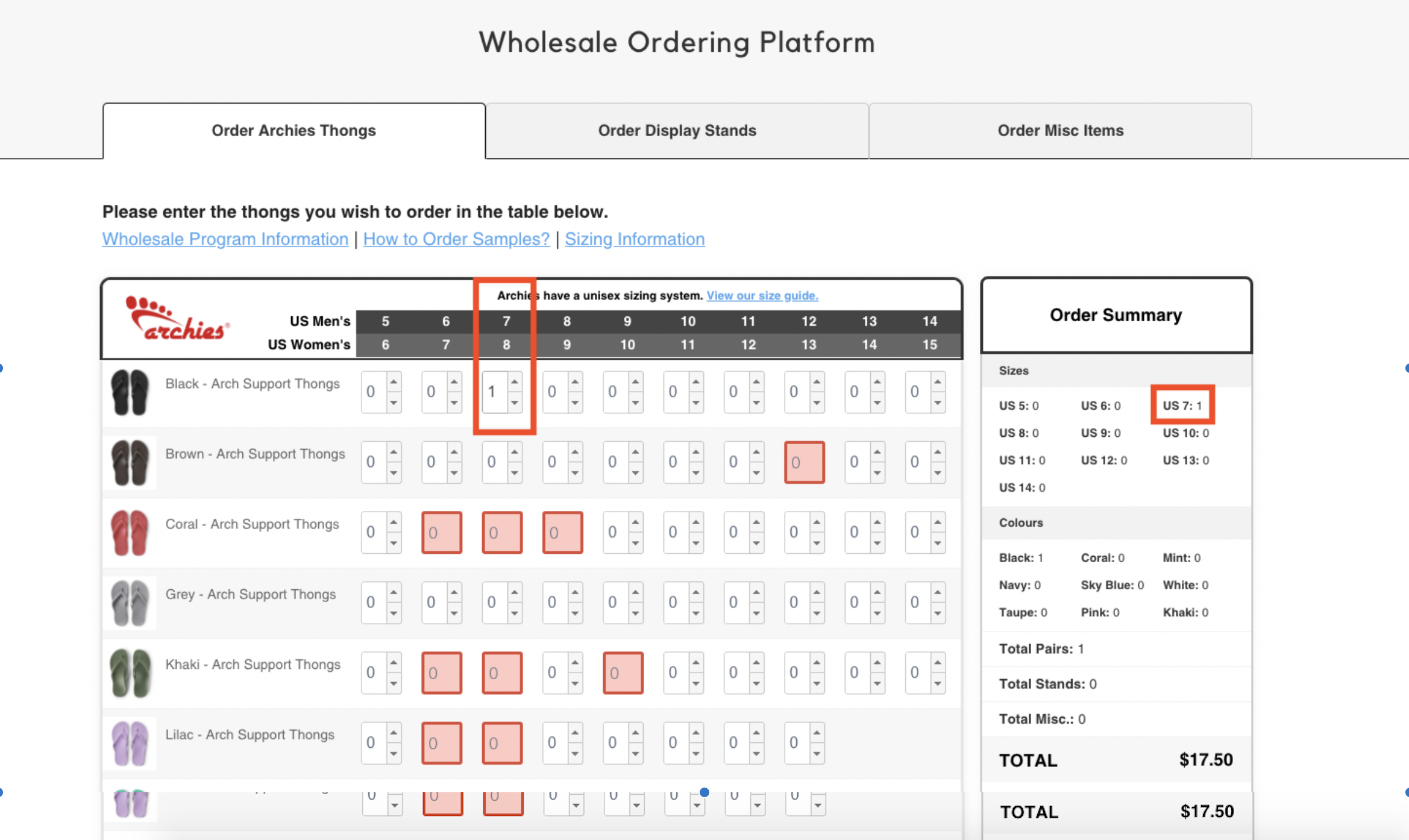Click Black - Arch Support Thongs label
The height and width of the screenshot is (840, 1409).
(x=253, y=384)
